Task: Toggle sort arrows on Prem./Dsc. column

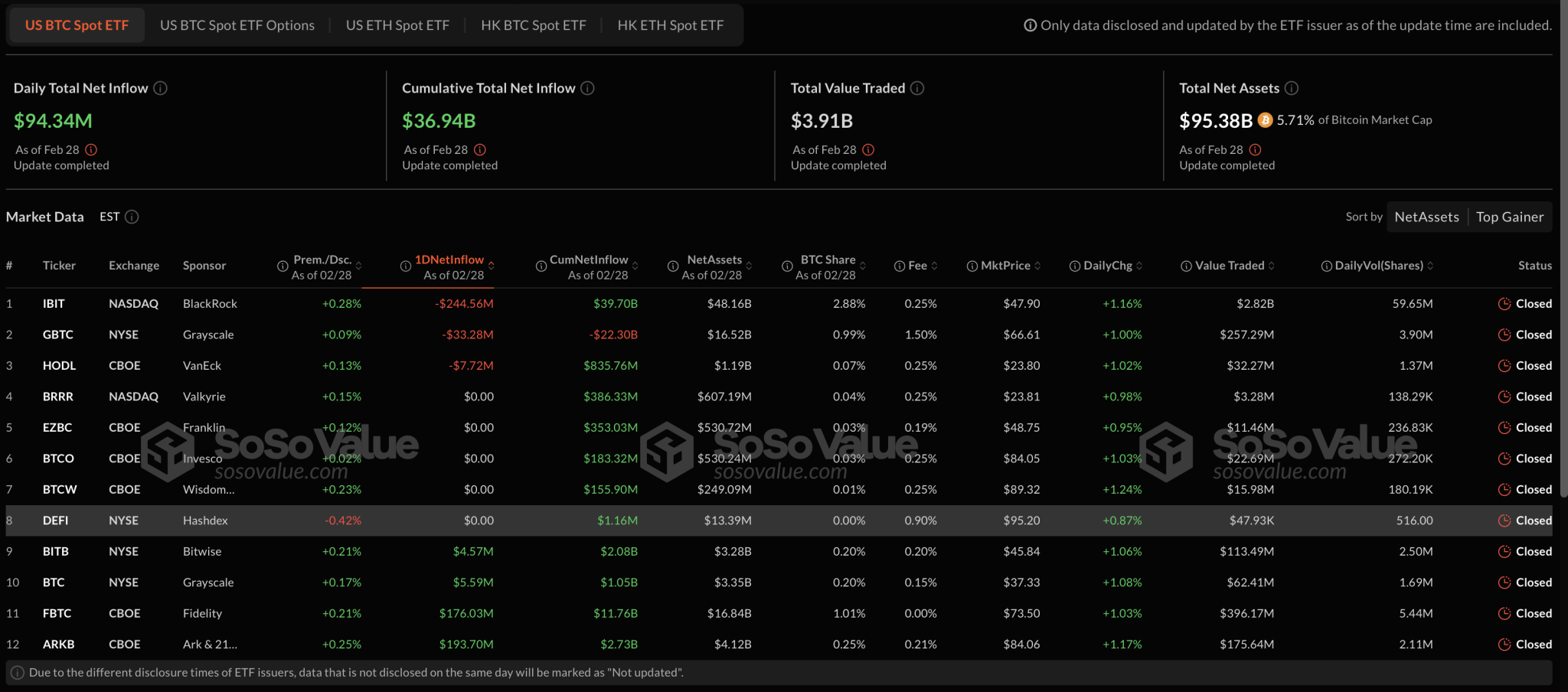Action: click(358, 266)
